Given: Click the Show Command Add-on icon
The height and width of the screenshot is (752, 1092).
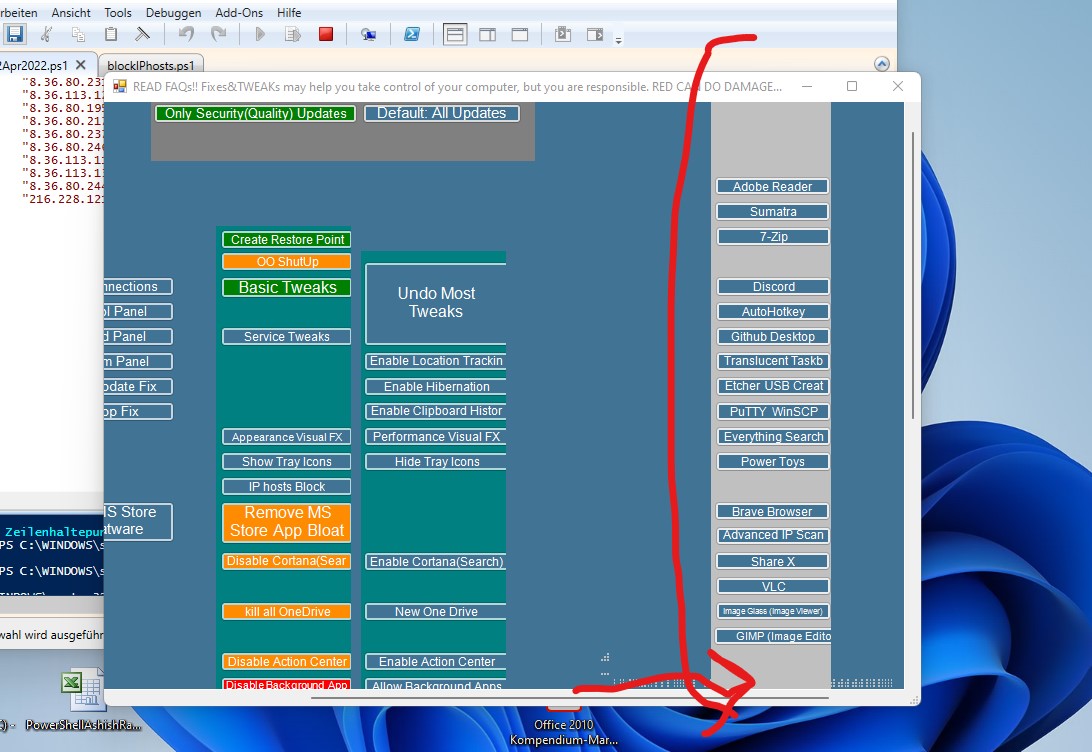Looking at the screenshot, I should click(x=595, y=34).
